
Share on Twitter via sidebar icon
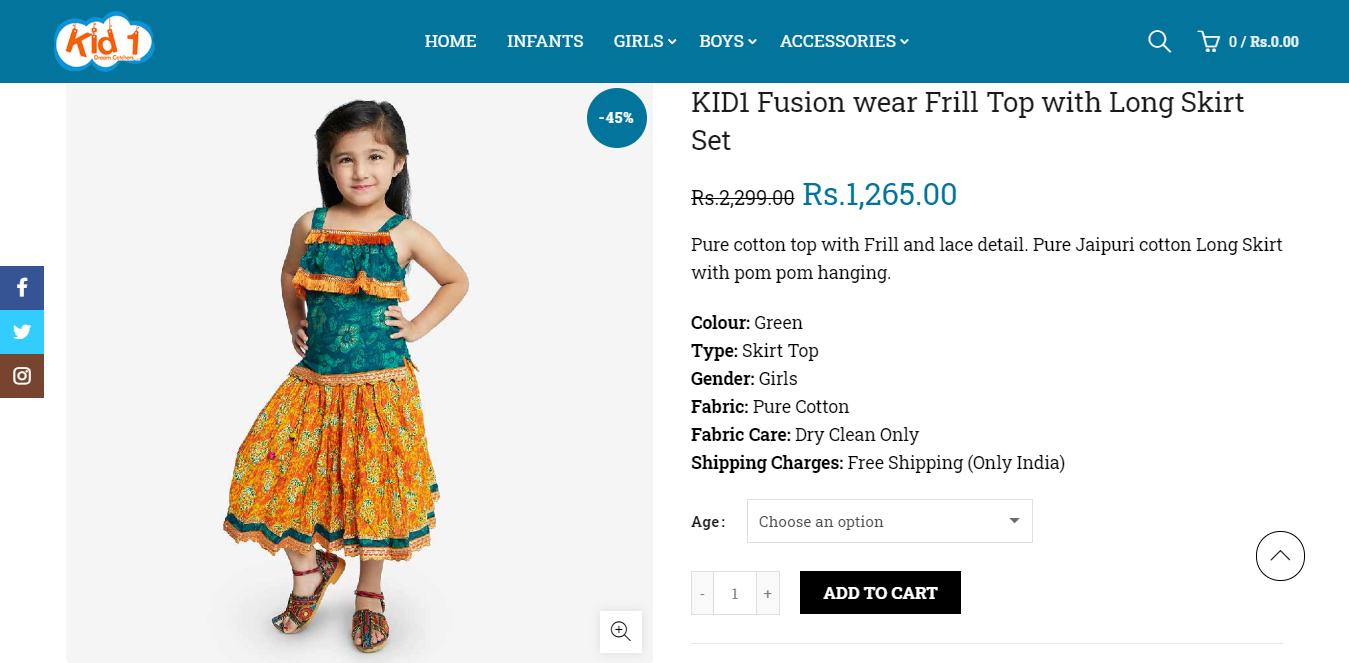22,332
